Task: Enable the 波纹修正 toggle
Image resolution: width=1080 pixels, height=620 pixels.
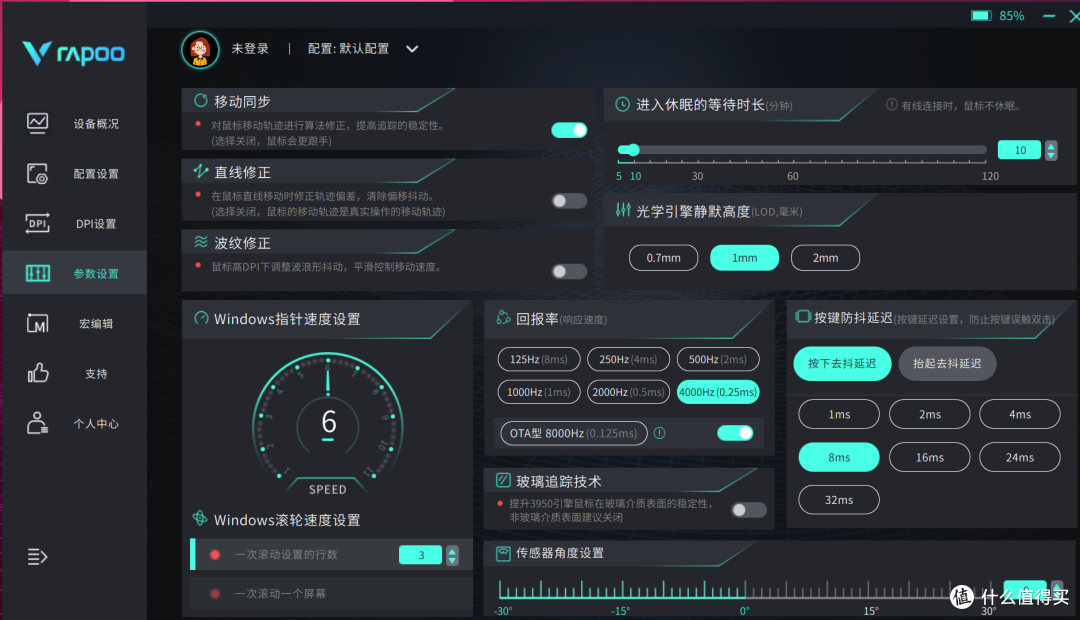Action: coord(569,271)
